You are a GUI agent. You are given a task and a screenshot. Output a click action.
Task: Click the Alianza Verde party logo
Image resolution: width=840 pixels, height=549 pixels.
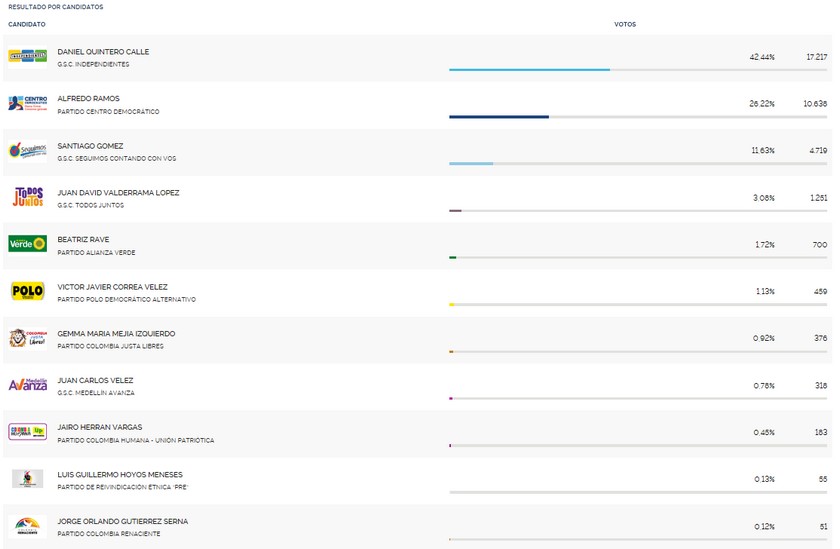pyautogui.click(x=27, y=243)
